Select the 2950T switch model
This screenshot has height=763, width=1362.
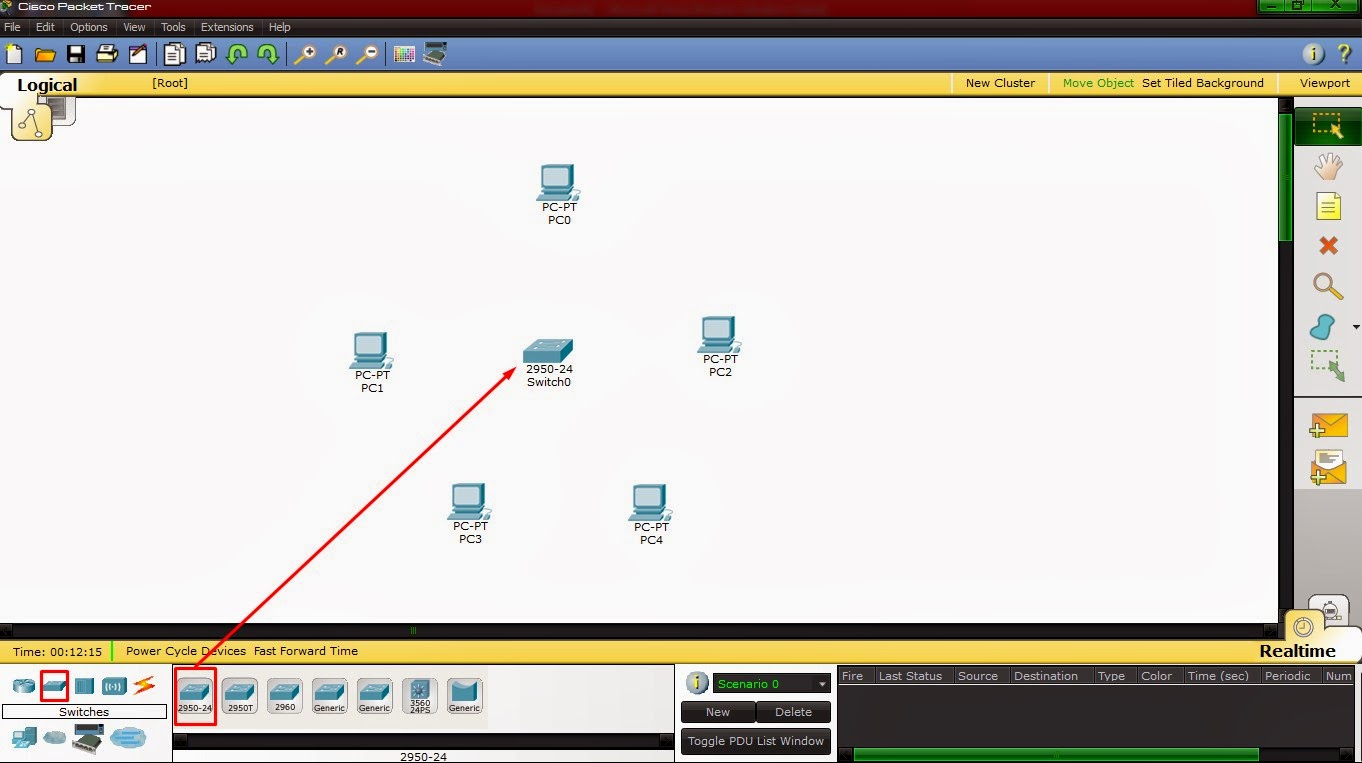(239, 695)
